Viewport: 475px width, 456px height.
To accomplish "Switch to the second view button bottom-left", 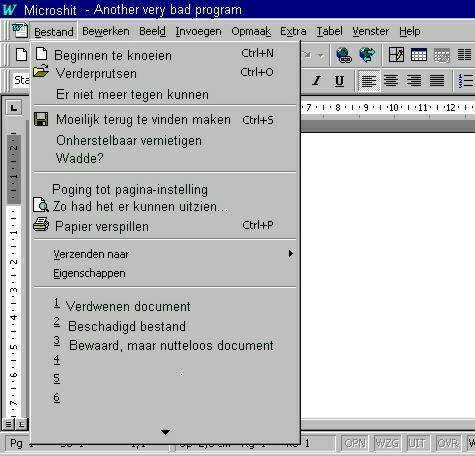I will tap(21, 424).
